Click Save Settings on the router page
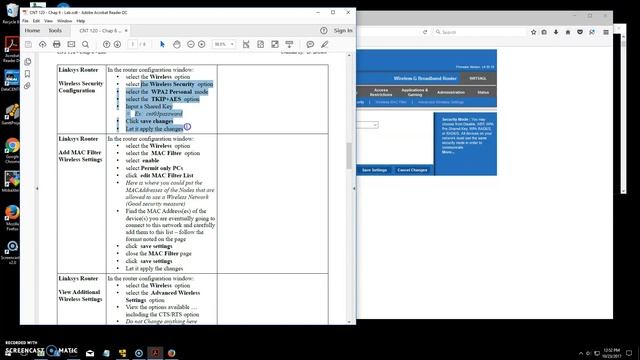 coord(374,170)
